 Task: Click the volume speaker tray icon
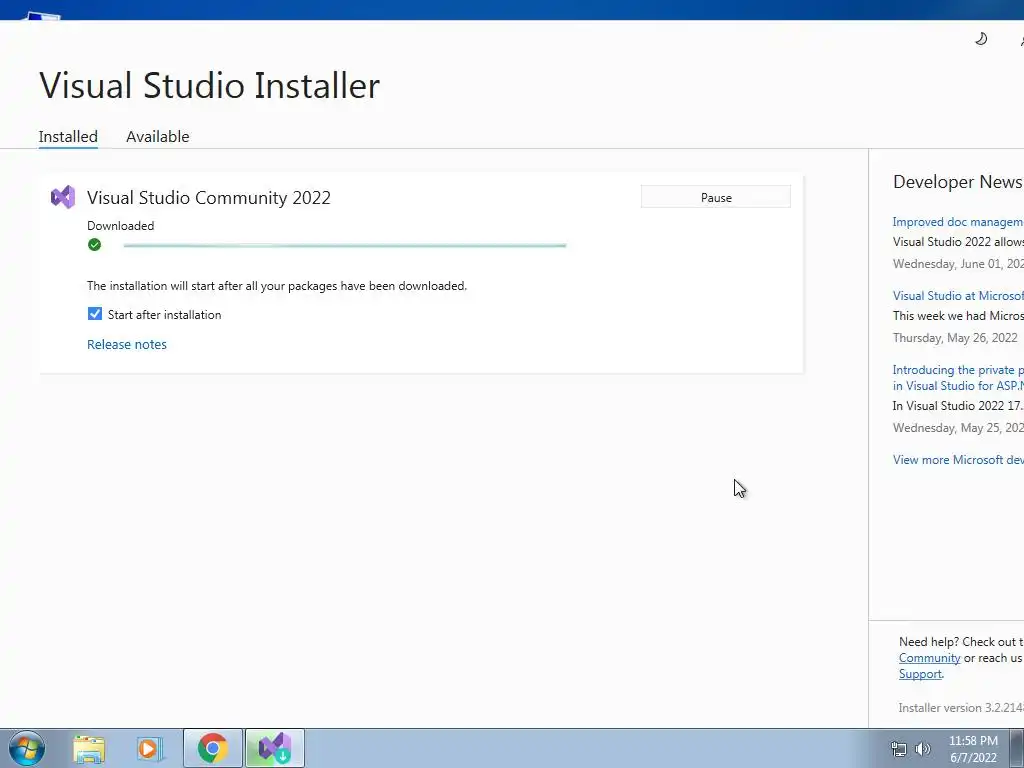pos(923,749)
